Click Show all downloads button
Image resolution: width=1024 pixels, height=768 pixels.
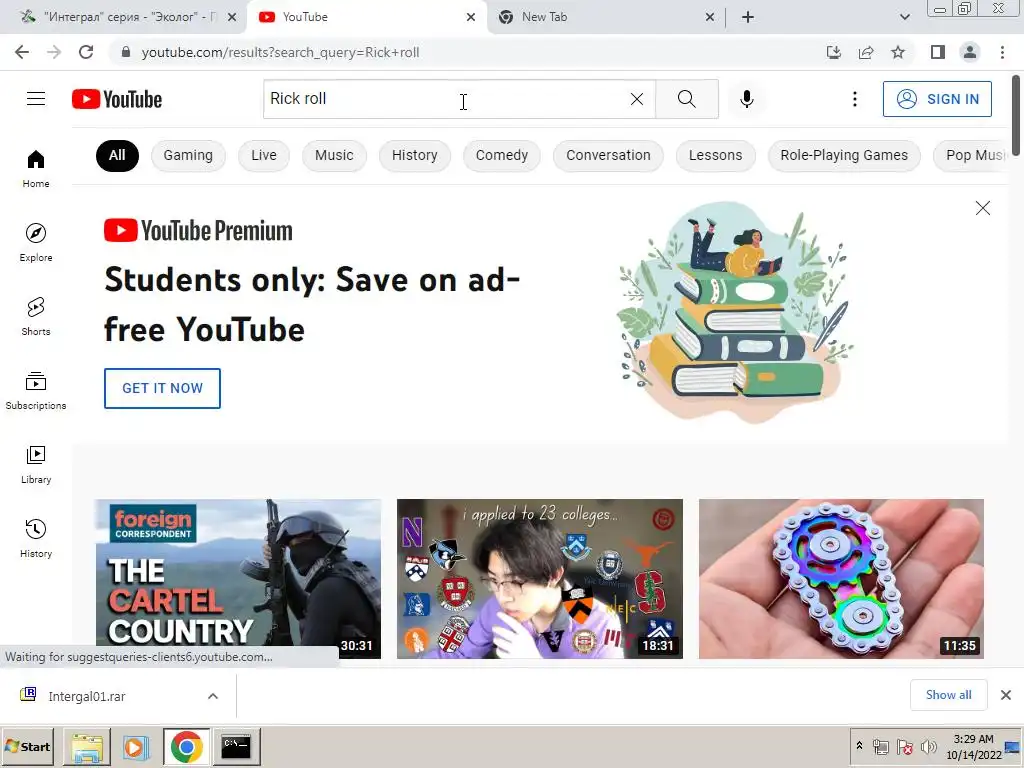[x=948, y=695]
